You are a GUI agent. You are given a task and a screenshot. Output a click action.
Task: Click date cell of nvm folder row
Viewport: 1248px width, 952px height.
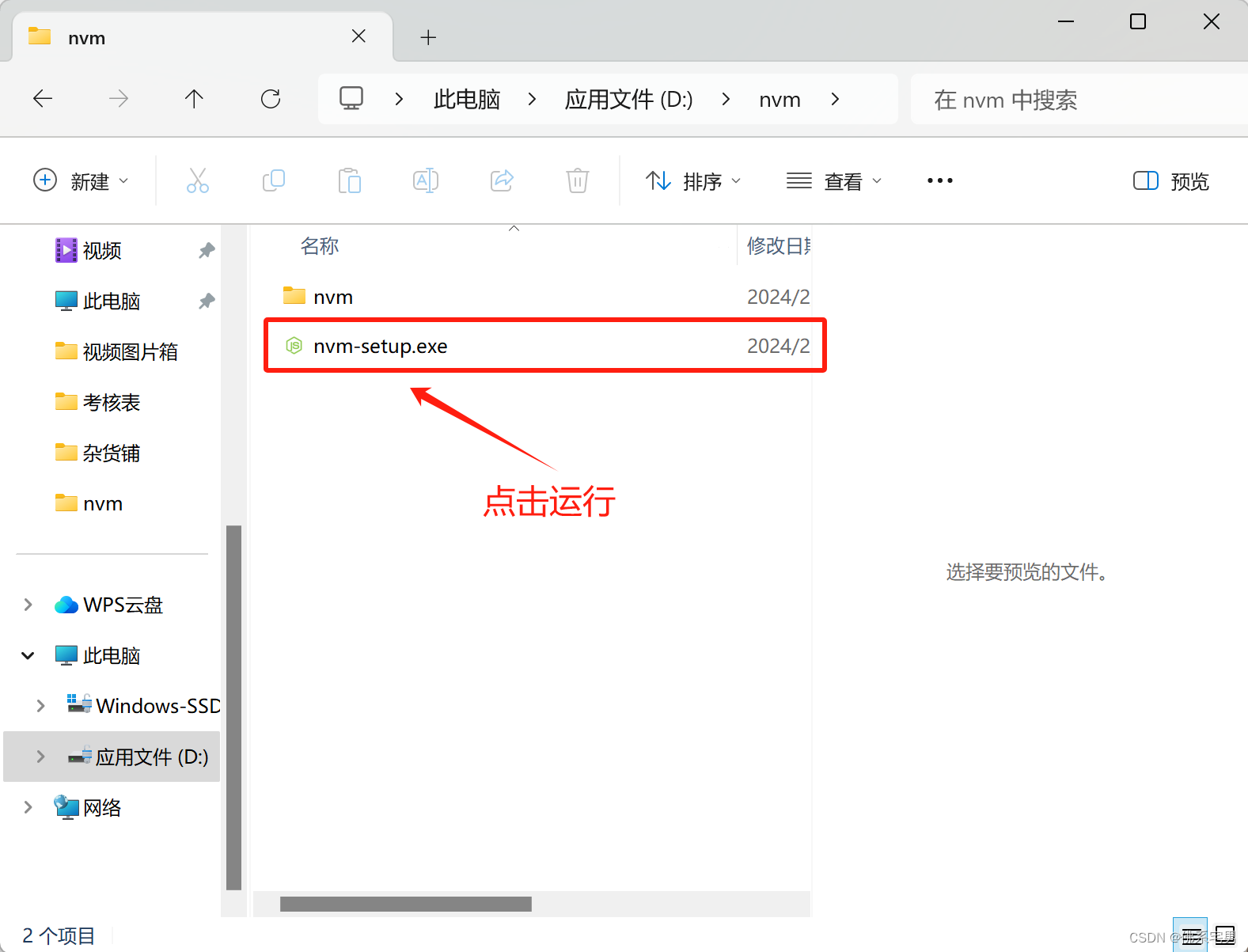[x=779, y=297]
